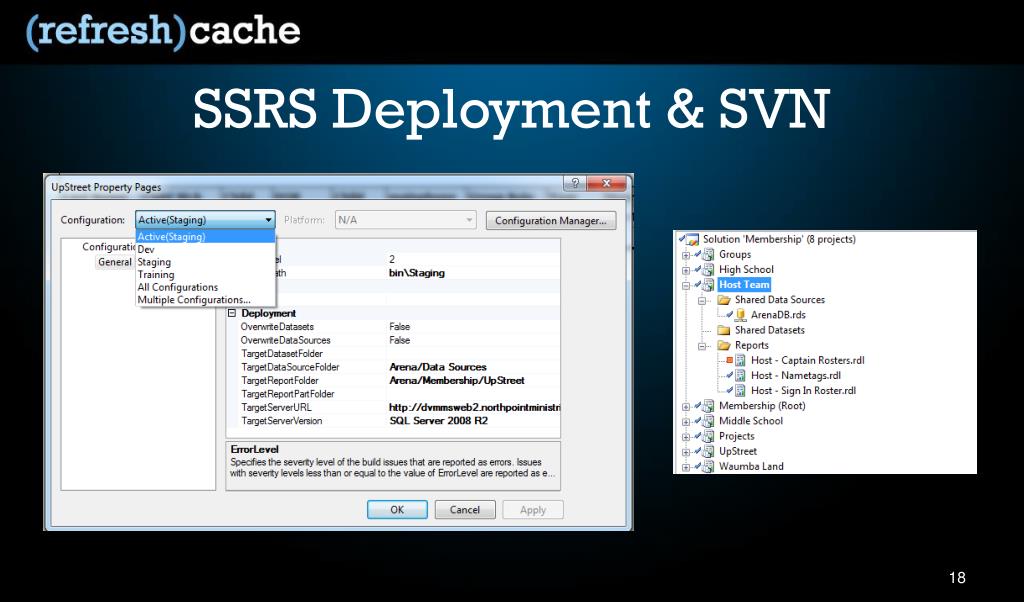This screenshot has width=1024, height=602.
Task: Click the Host - Nametags.rdl report icon
Action: [x=741, y=375]
